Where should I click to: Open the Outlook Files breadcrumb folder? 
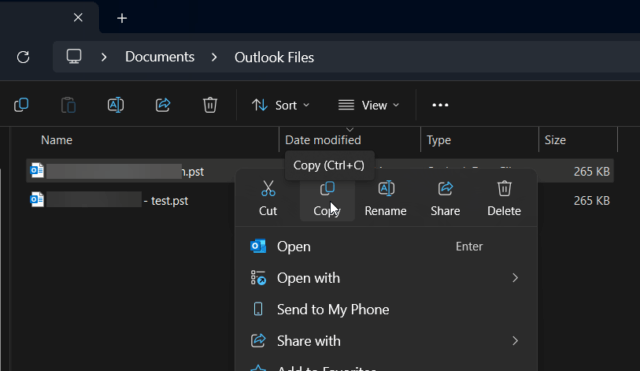point(274,57)
